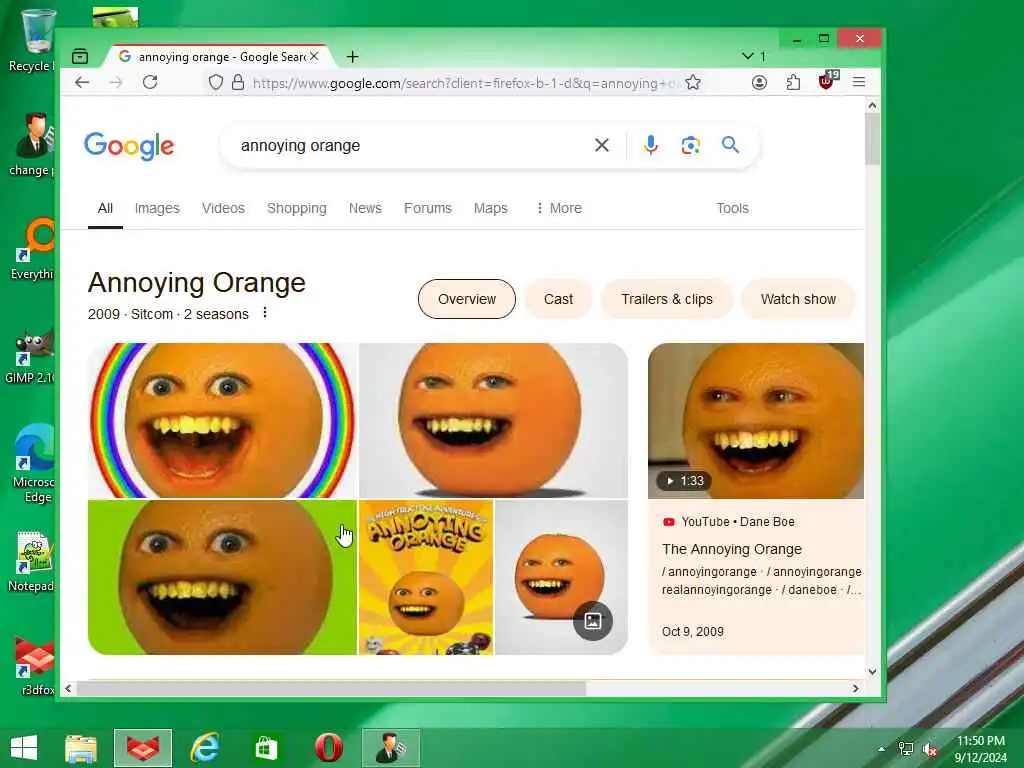This screenshot has height=768, width=1024.
Task: Open three-dot menu beside 2 seasons
Action: pos(264,313)
